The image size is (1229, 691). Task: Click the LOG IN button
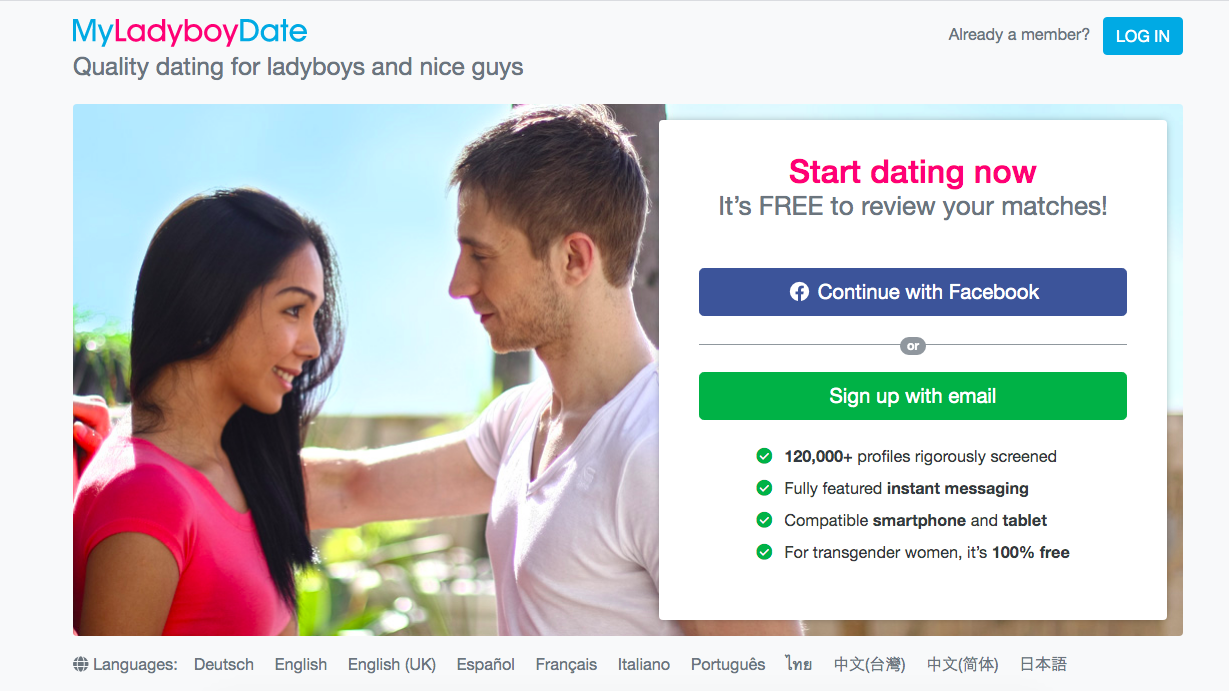[1143, 36]
